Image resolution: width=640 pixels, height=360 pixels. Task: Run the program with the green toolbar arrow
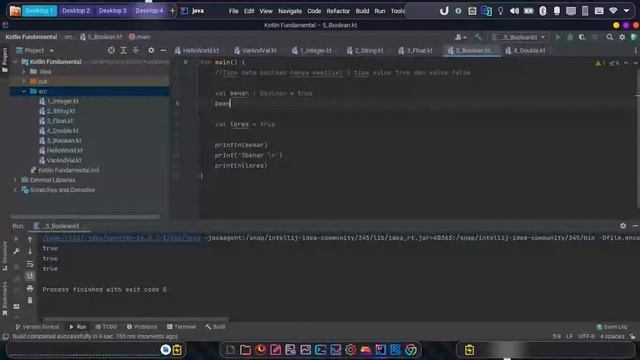point(558,37)
